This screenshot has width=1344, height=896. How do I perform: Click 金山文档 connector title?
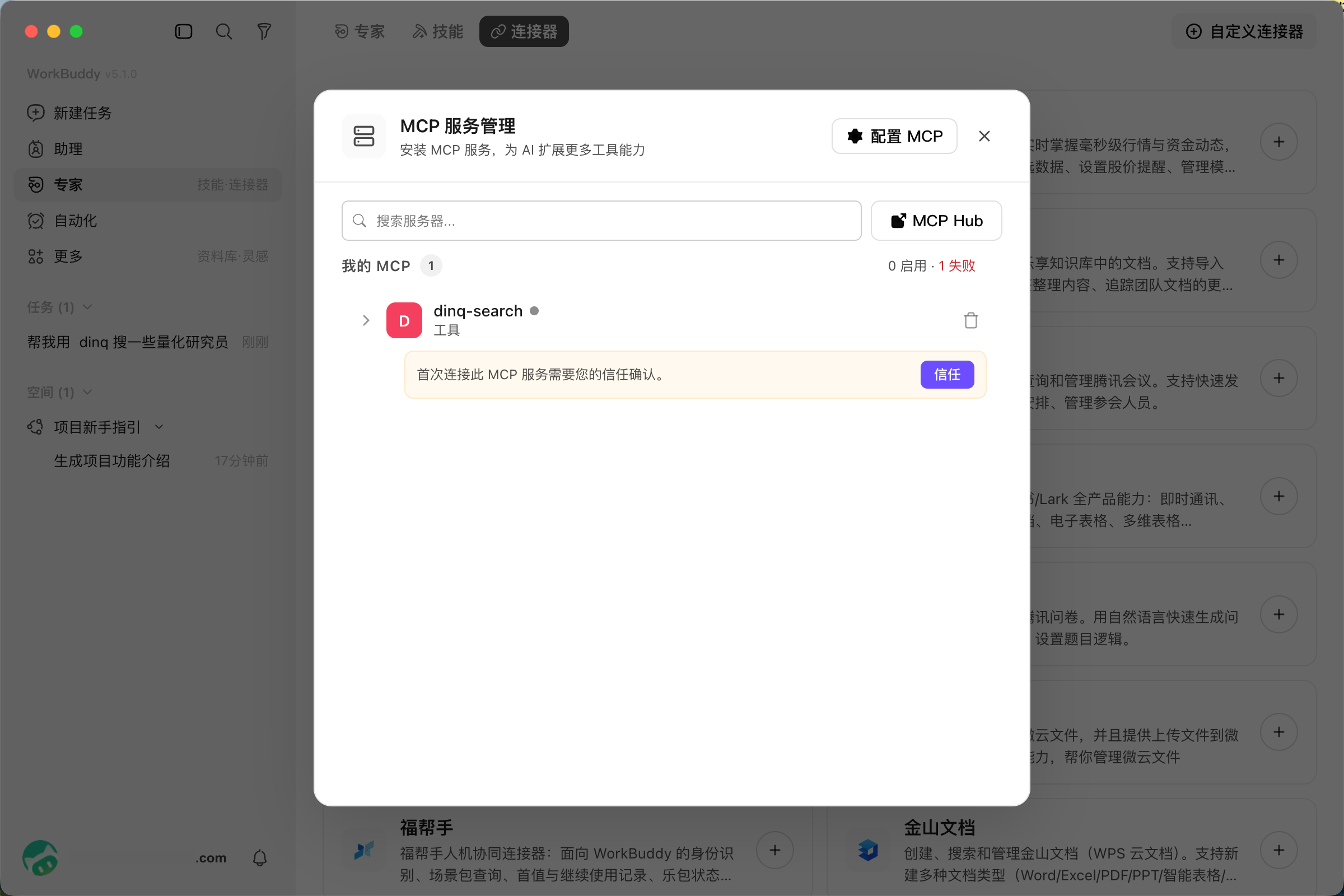tap(940, 827)
